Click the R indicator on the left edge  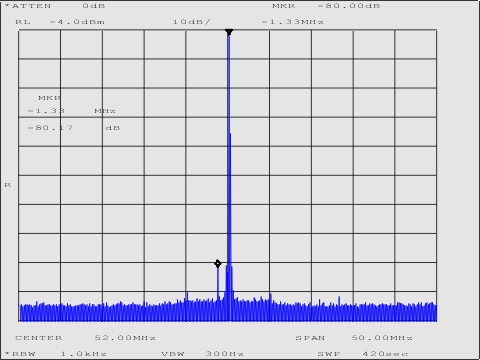point(8,185)
